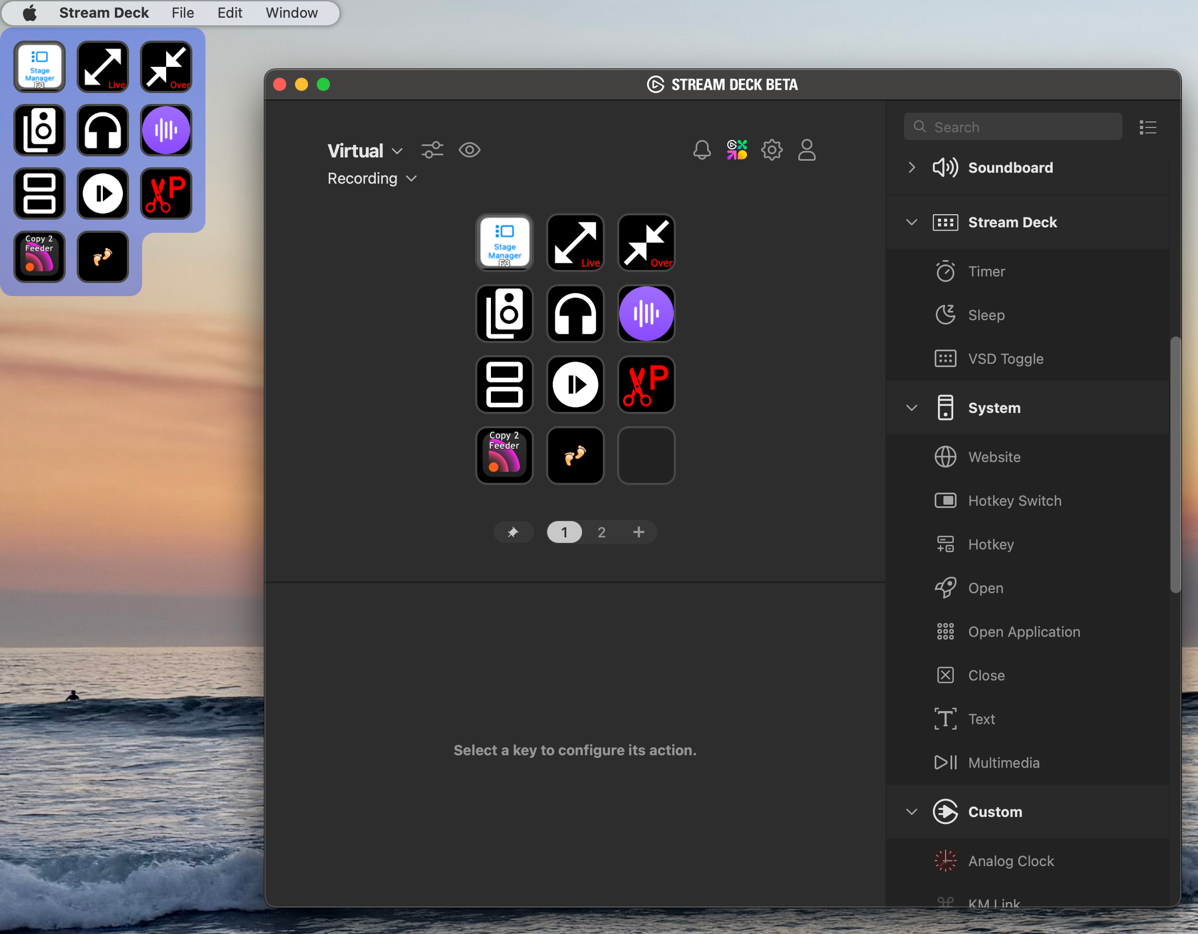
Task: Click the footprints key icon
Action: pos(575,455)
